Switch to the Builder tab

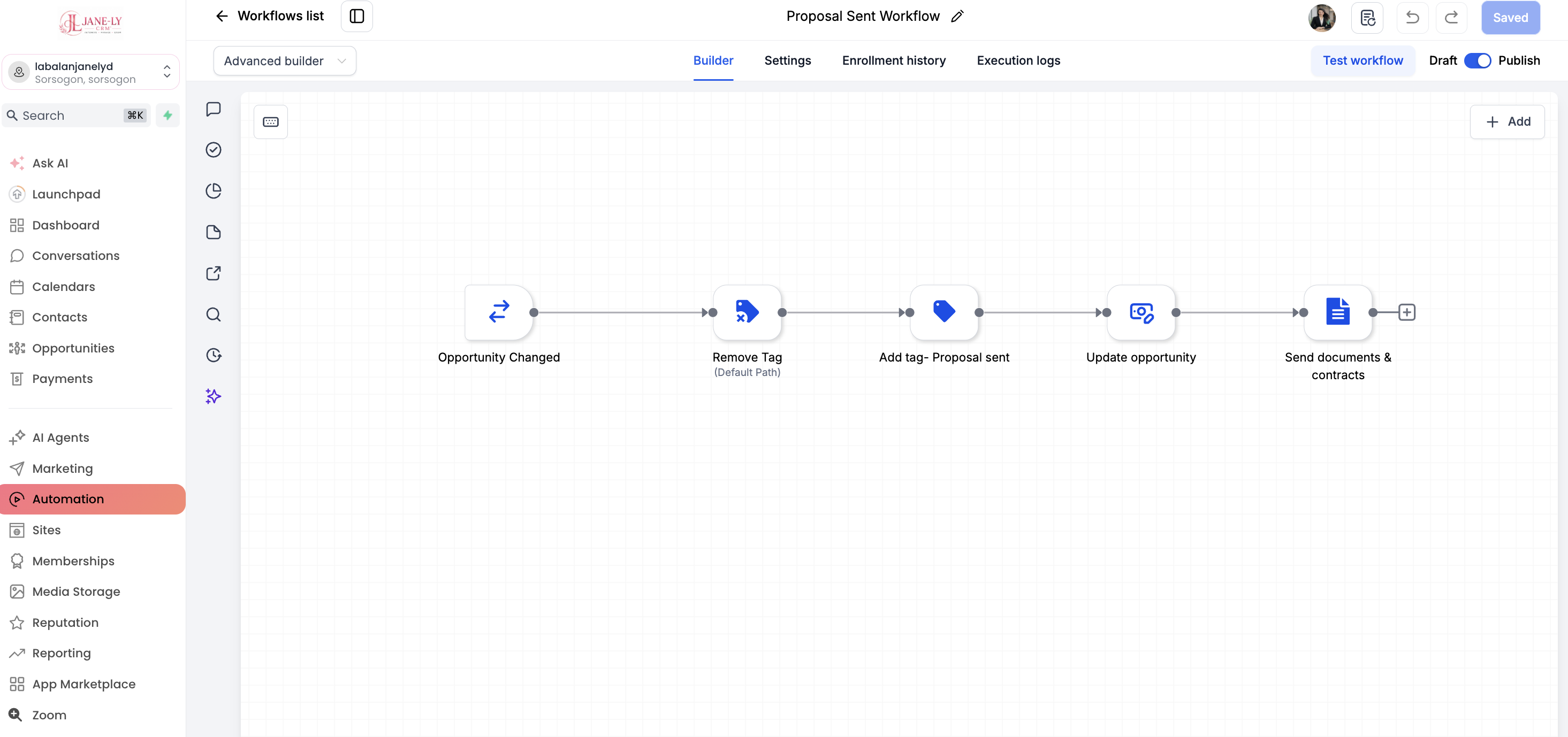coord(713,60)
